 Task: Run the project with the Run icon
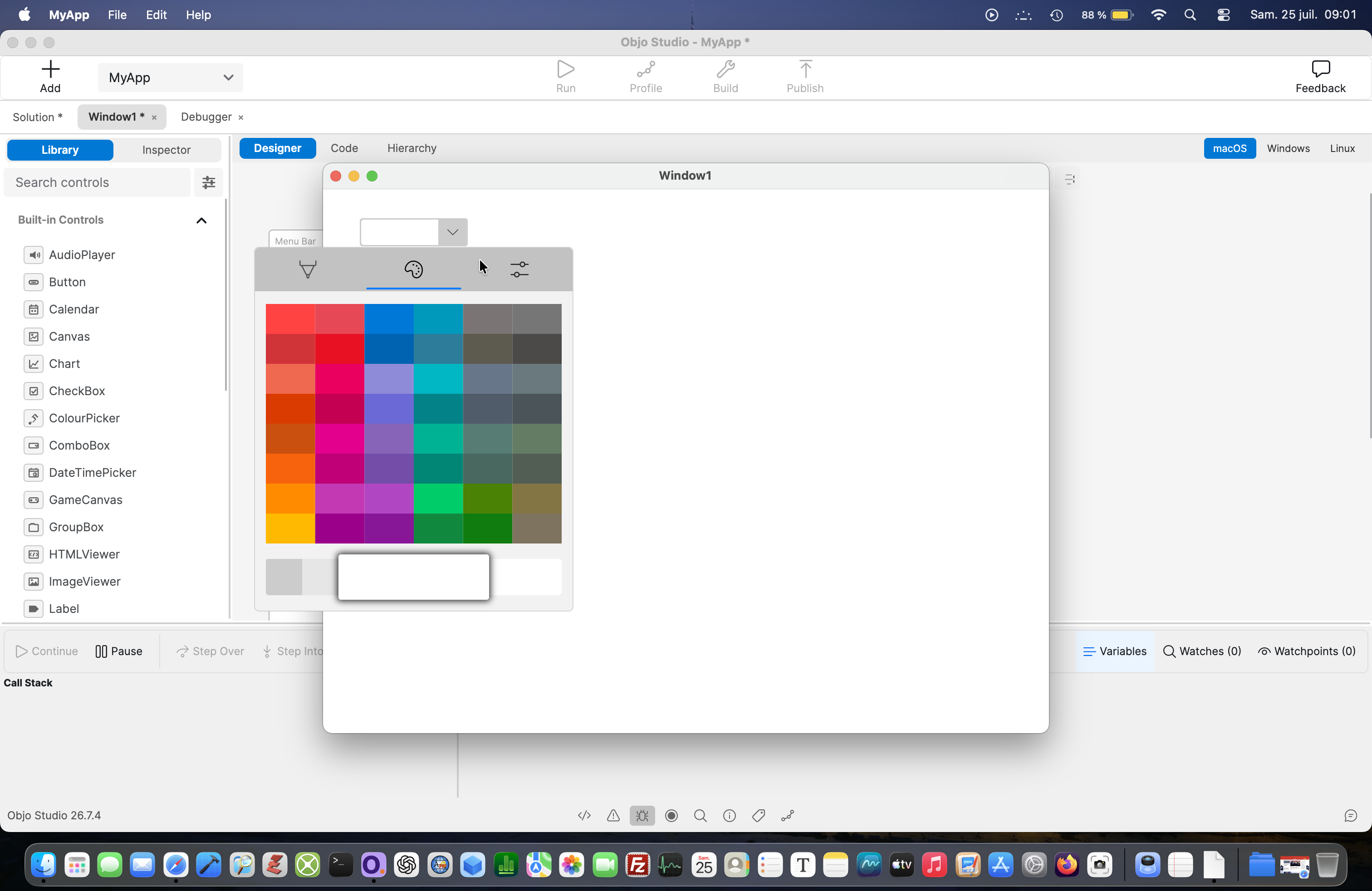point(565,69)
